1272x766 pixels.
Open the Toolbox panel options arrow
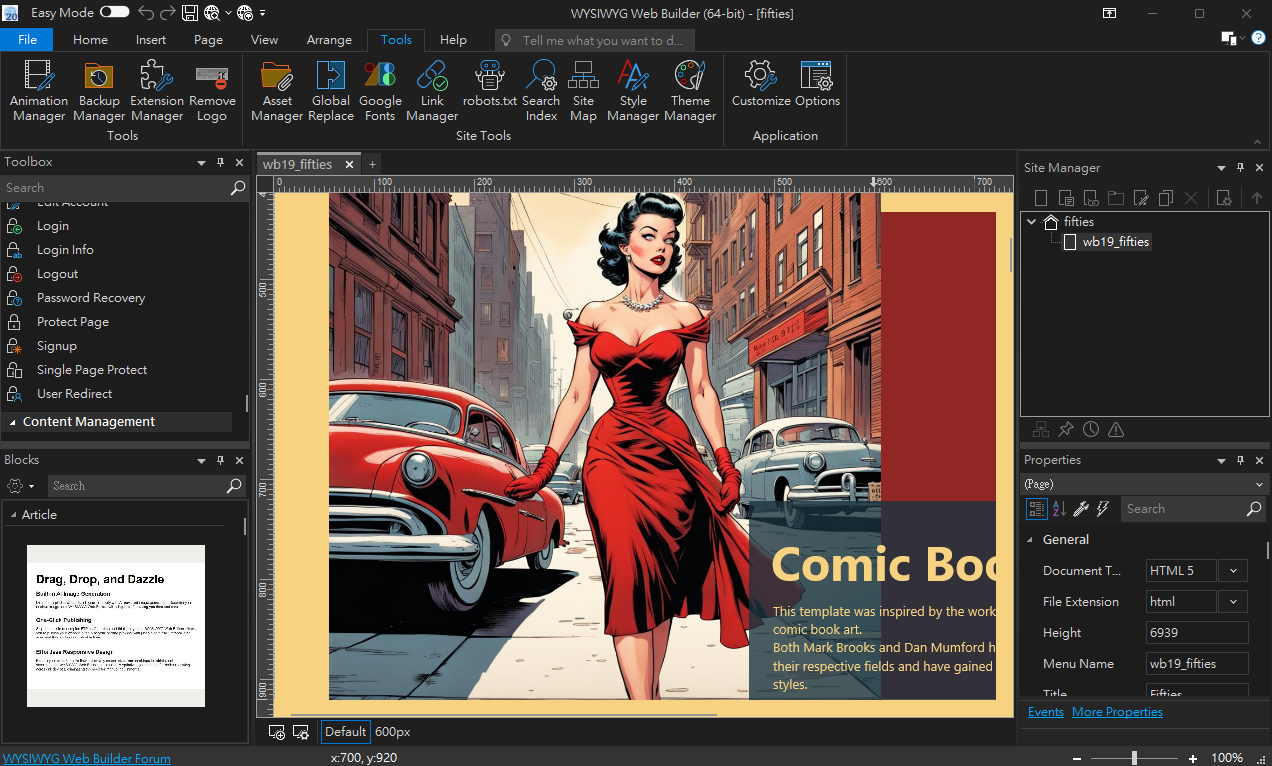202,162
